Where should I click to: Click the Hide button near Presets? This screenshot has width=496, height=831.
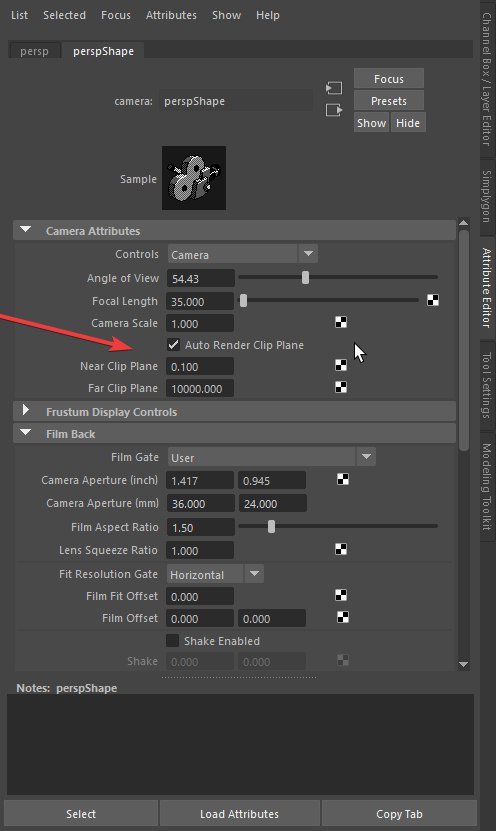pos(408,123)
